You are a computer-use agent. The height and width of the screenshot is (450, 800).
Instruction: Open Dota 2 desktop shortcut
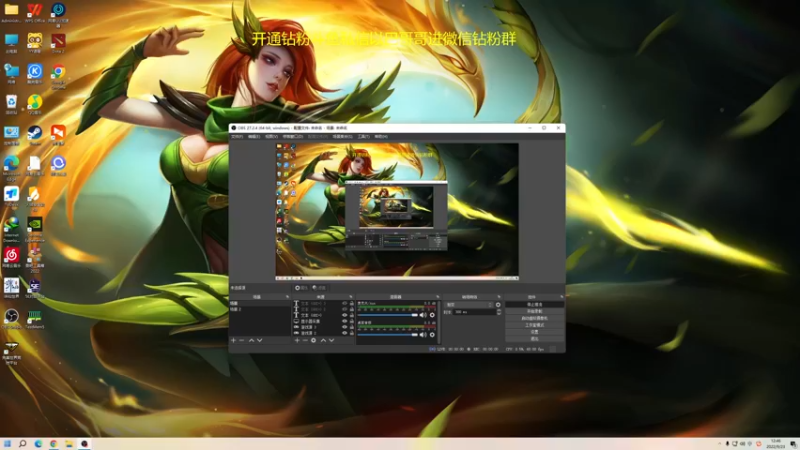[58, 43]
